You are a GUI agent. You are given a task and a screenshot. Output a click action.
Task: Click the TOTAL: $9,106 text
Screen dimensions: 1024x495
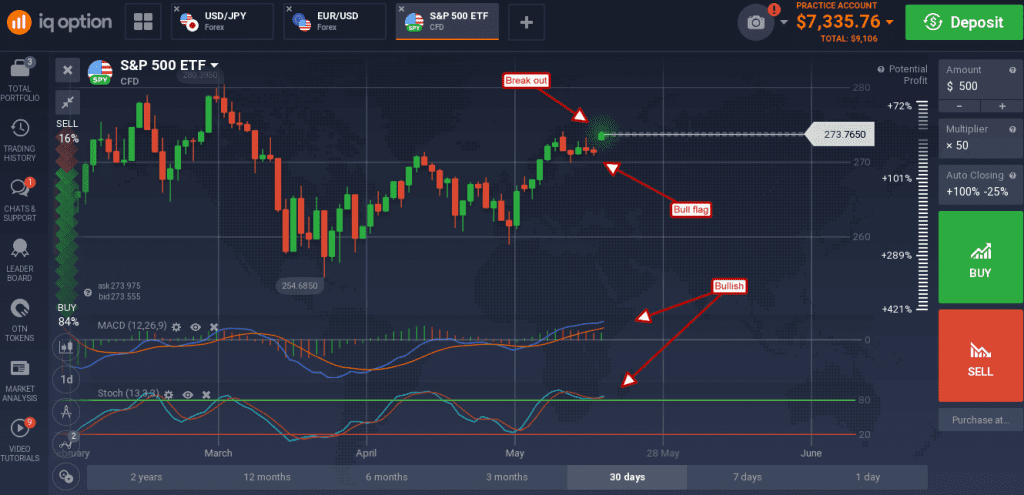pos(849,39)
